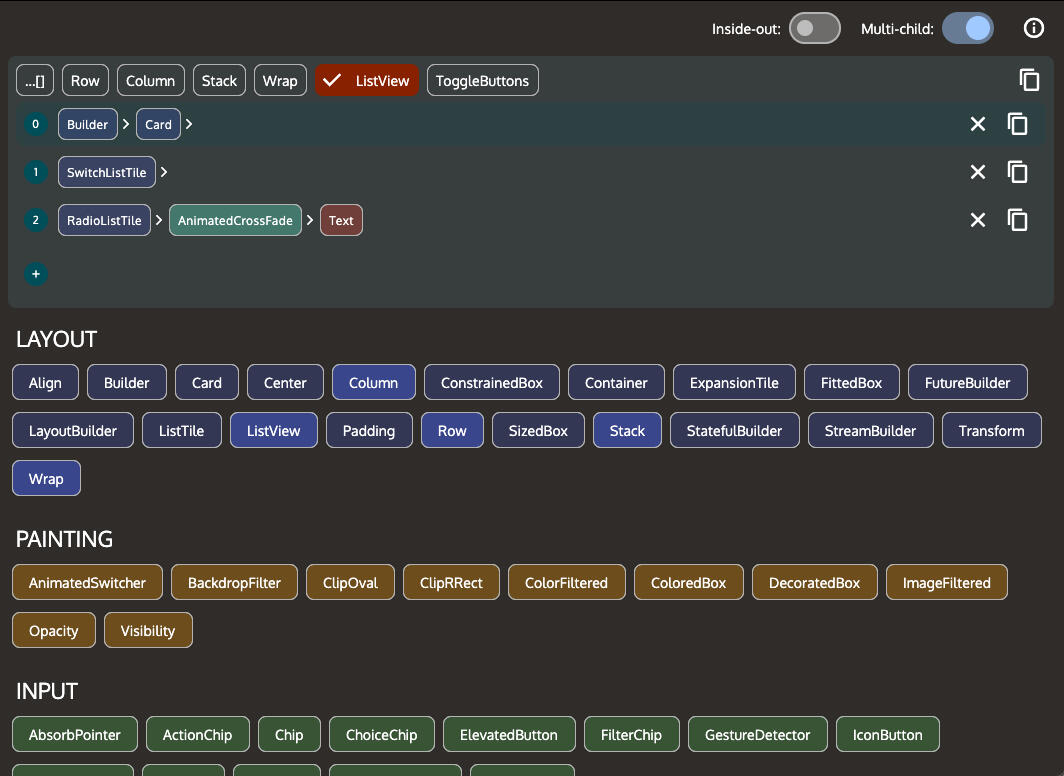1064x776 pixels.
Task: Expand the chevron after Card
Action: [x=189, y=125]
